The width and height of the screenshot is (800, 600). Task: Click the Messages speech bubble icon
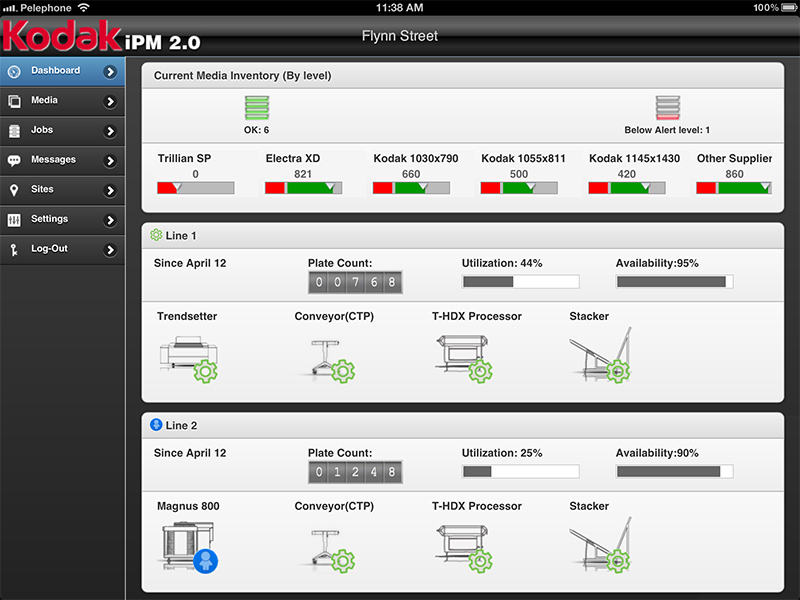click(14, 161)
